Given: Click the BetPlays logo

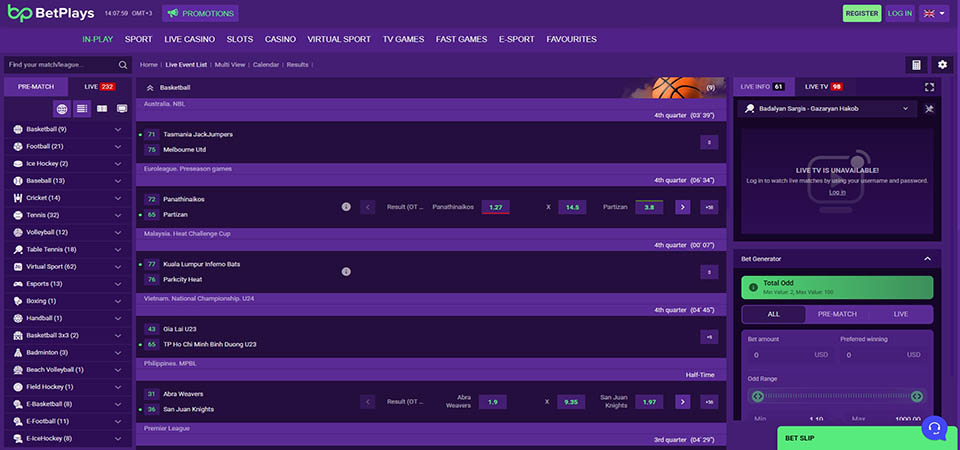Looking at the screenshot, I should [x=50, y=13].
